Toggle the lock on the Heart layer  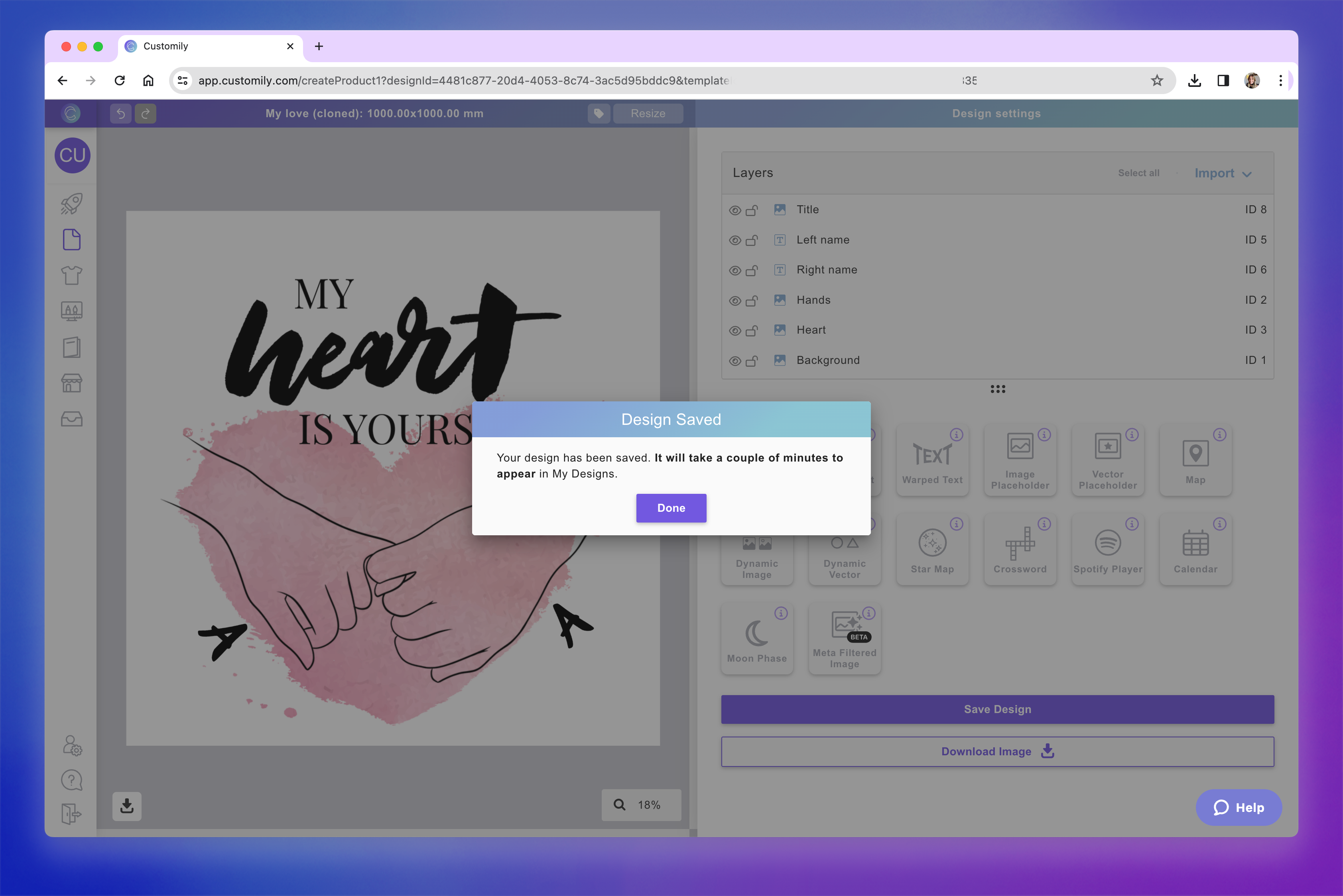[752, 330]
